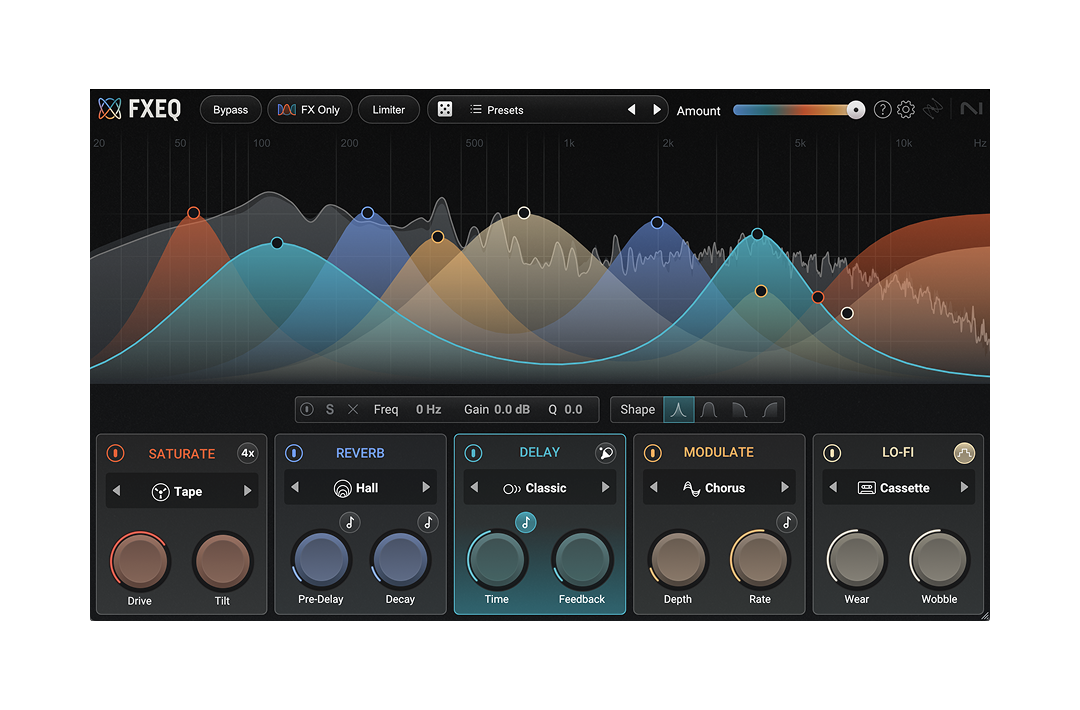The image size is (1080, 710).
Task: Solo the selected EQ band
Action: (329, 409)
